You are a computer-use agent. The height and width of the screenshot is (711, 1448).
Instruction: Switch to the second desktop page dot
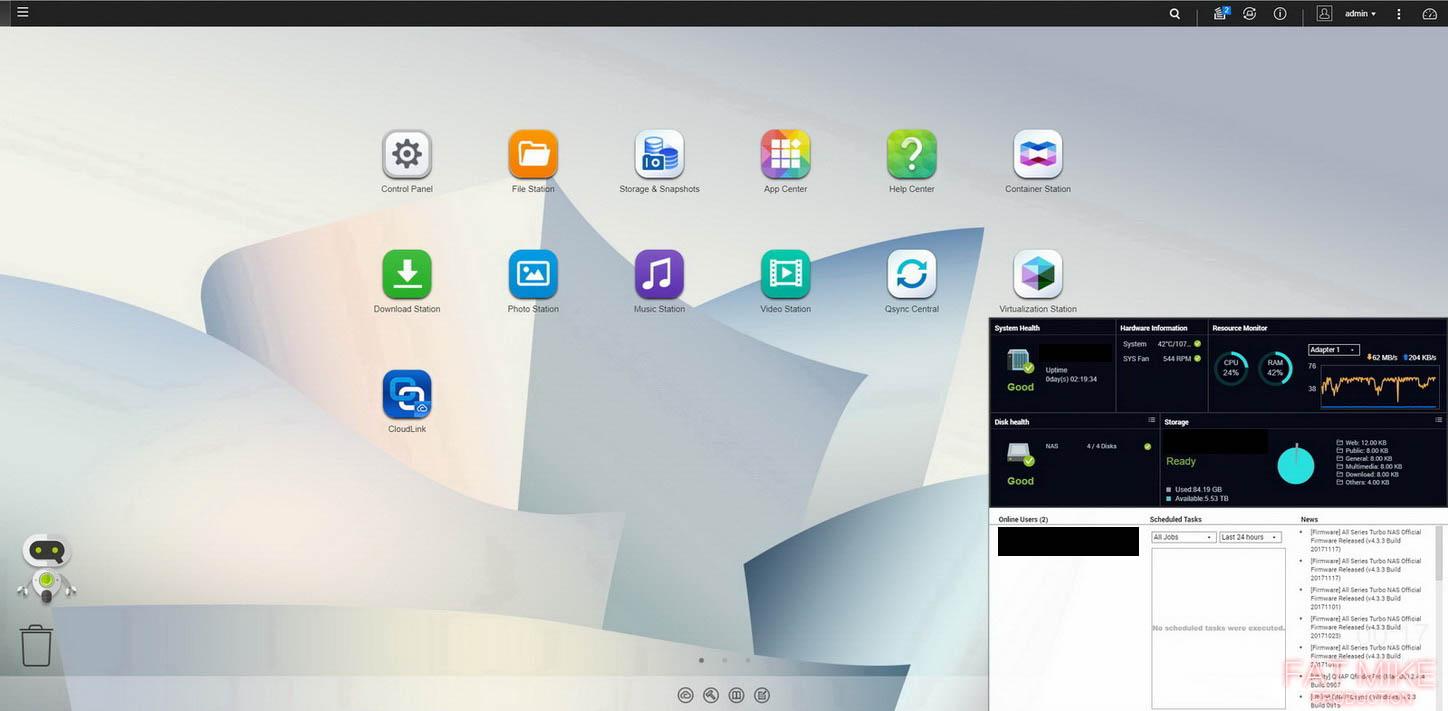(724, 660)
